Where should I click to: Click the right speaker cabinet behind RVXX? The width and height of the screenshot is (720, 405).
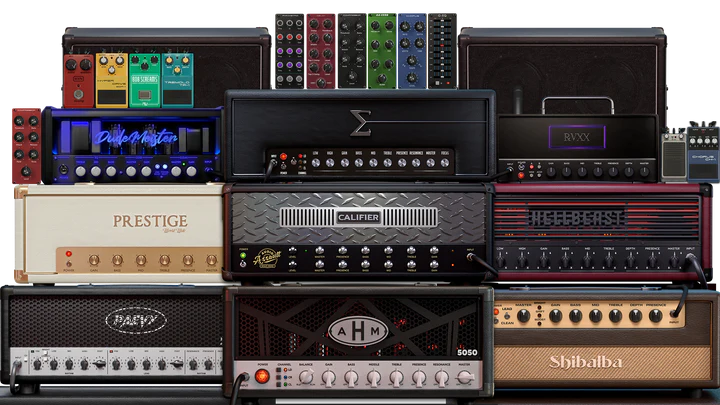click(562, 71)
